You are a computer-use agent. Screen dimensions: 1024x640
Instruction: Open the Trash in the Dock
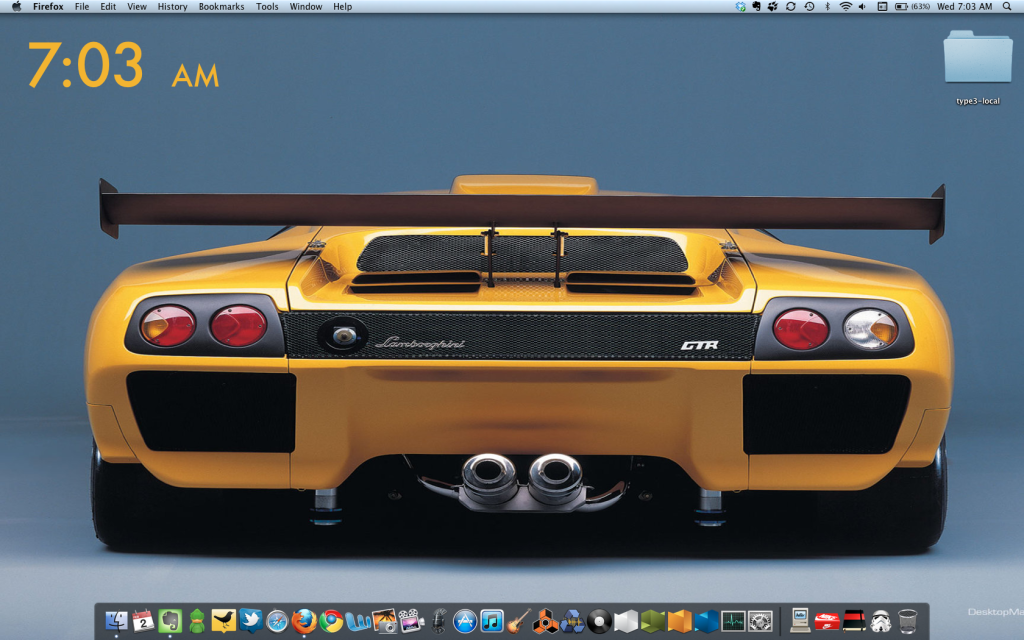(907, 621)
